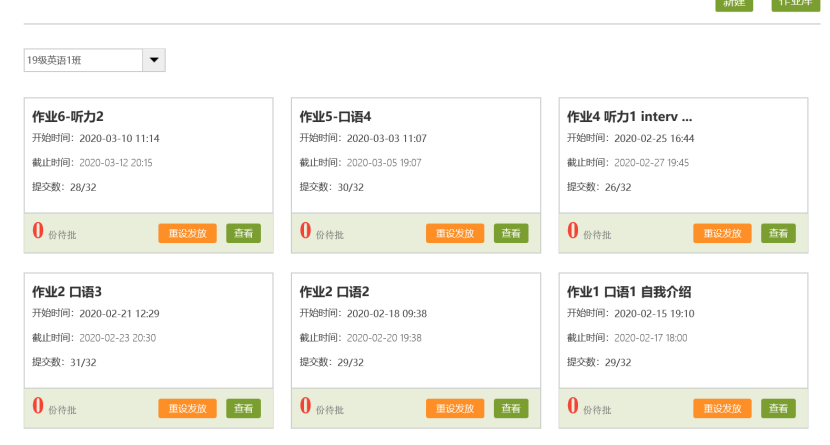Image resolution: width=830 pixels, height=445 pixels.
Task: Click the 作业1 口语1 自我介绍 card title
Action: (629, 292)
